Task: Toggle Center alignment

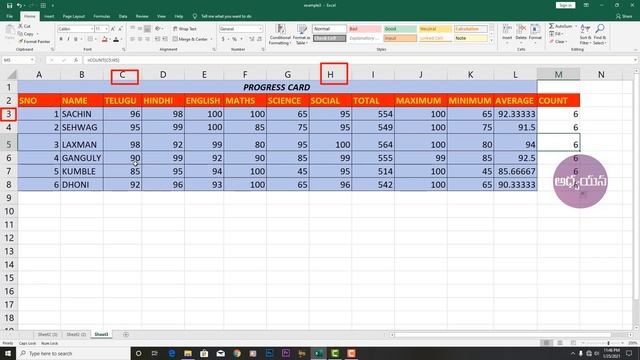Action: (140, 39)
